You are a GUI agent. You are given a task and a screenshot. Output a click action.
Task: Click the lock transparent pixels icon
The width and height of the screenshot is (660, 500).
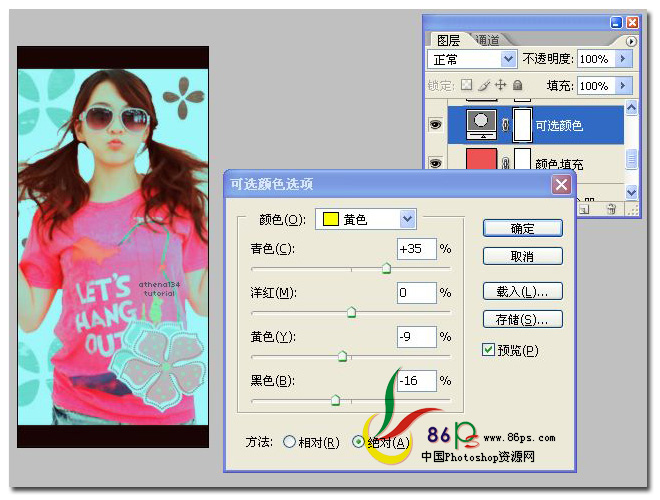click(x=466, y=85)
